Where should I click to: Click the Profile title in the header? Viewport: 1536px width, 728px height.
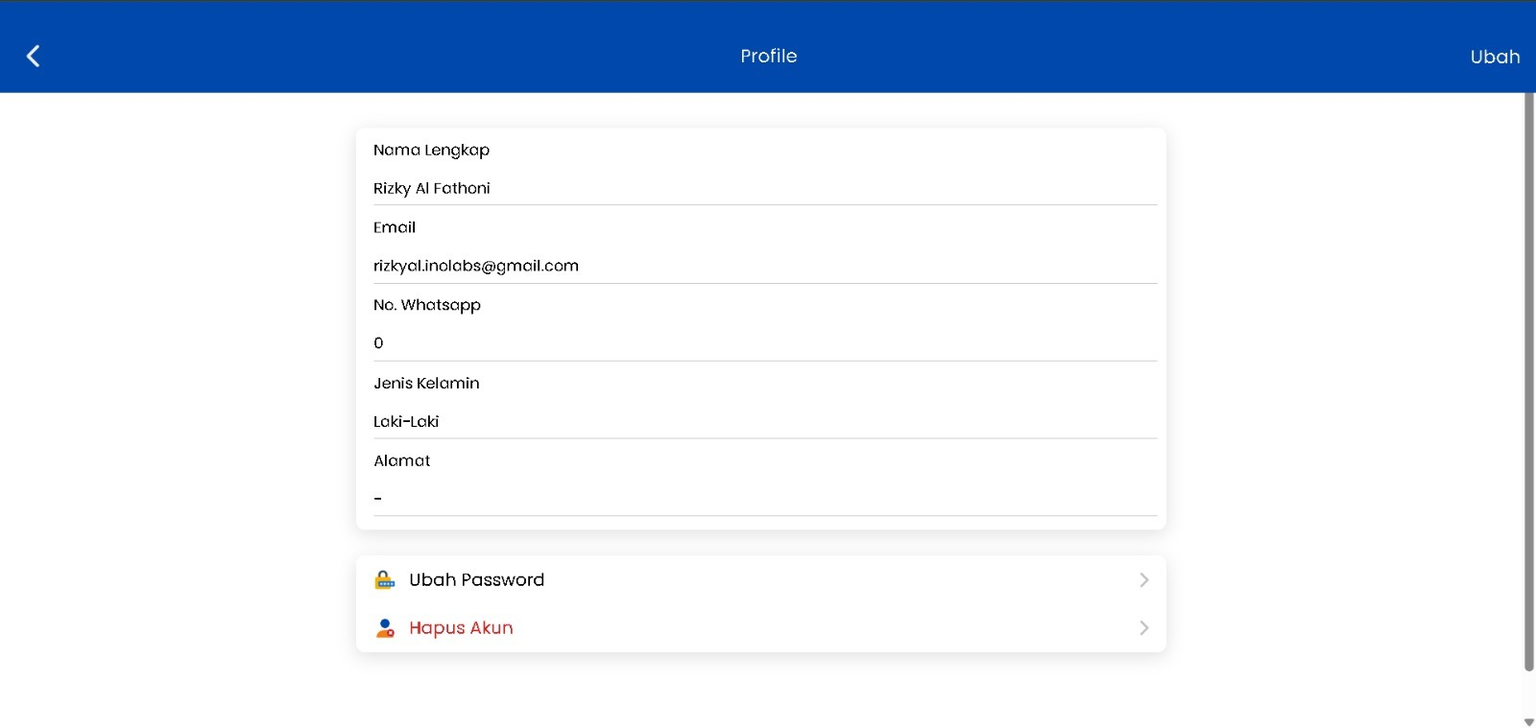768,56
